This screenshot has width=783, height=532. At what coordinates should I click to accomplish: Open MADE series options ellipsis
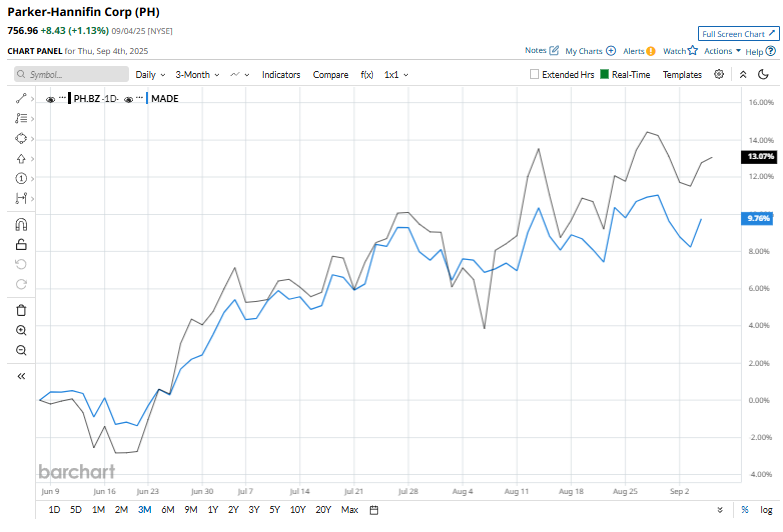click(139, 98)
